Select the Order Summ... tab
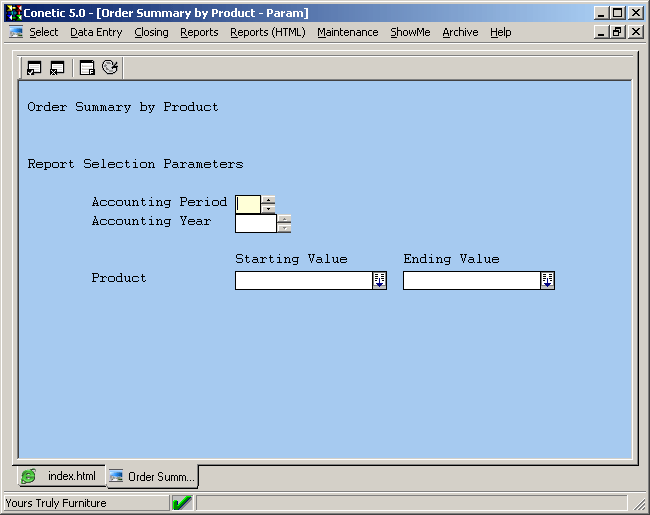Screen dimensions: 650x515 pyautogui.click(x=152, y=476)
